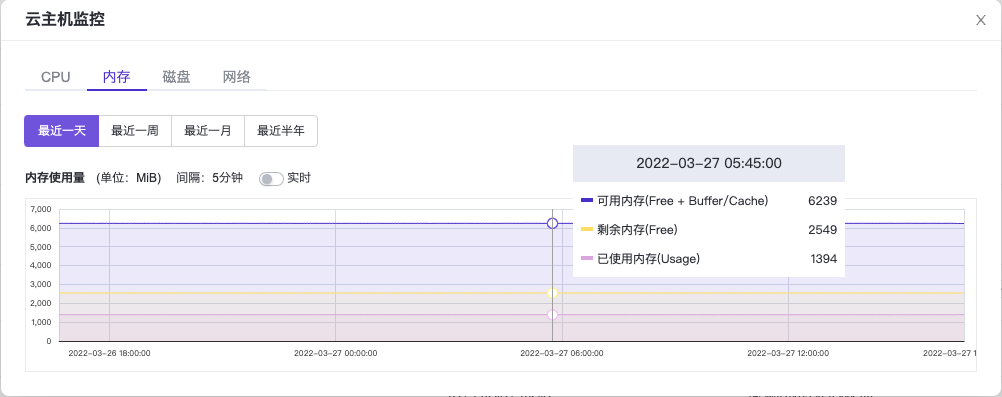The height and width of the screenshot is (397, 1002).
Task: Click the purple 可用内存 legend color marker
Action: 587,201
